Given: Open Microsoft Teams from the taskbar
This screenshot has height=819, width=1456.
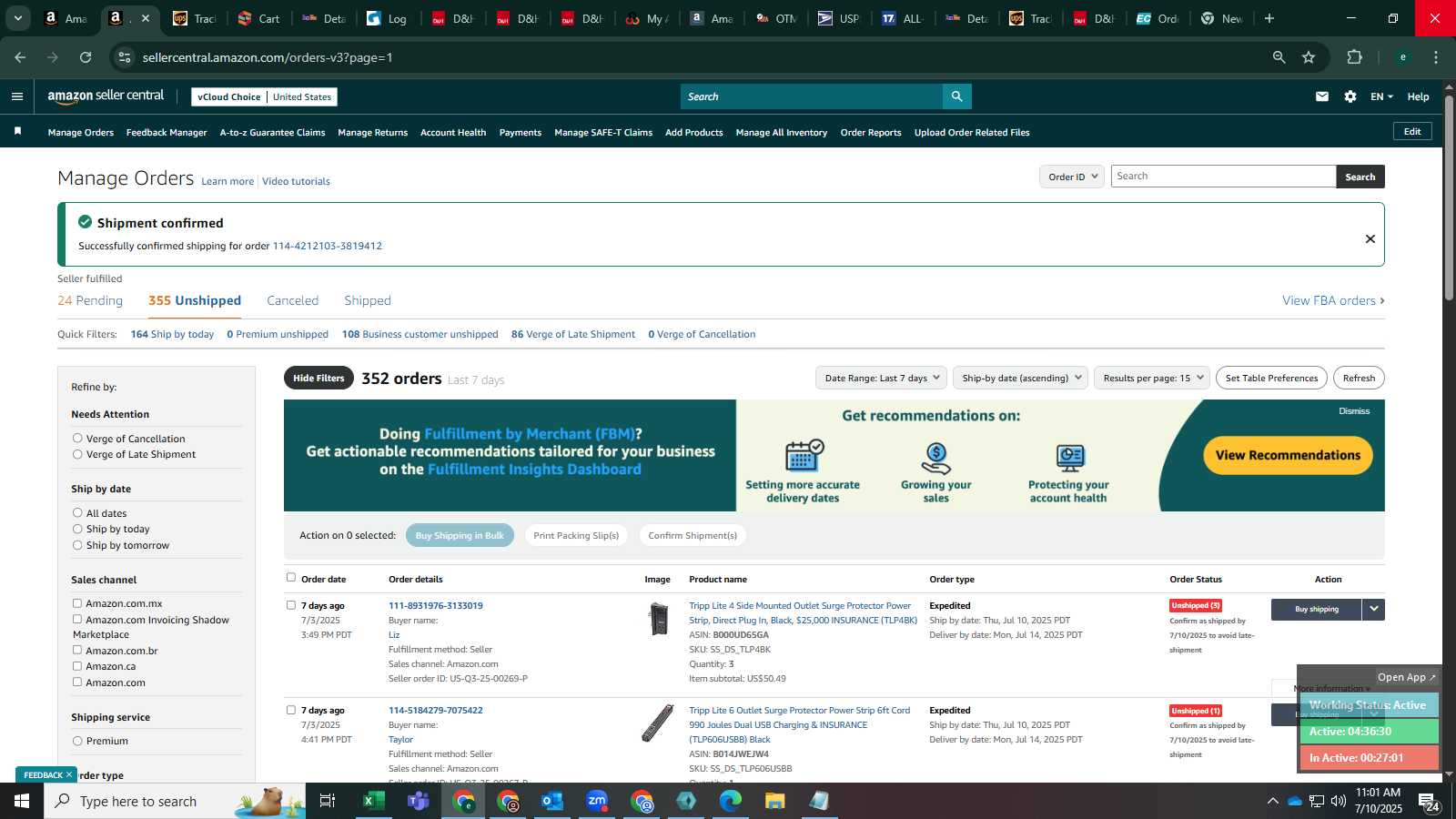Looking at the screenshot, I should point(418,801).
